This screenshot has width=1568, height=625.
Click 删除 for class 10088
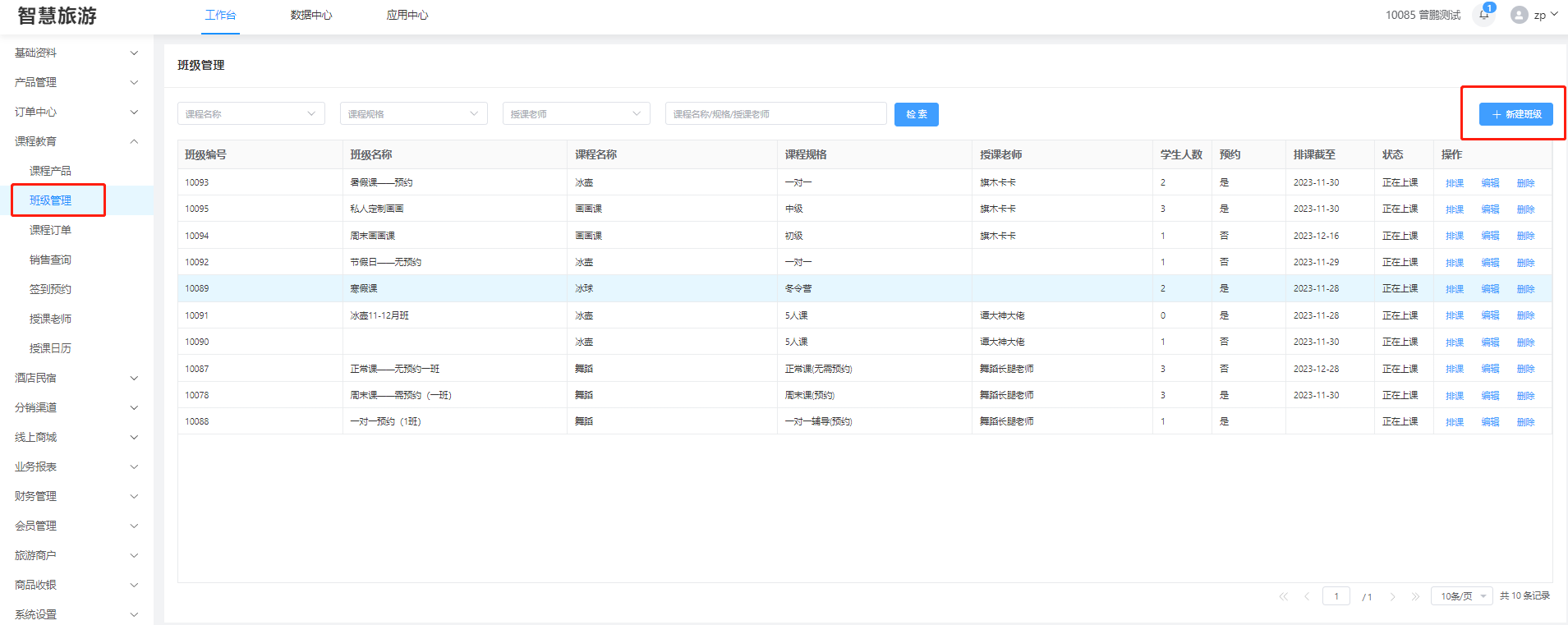(x=1525, y=422)
